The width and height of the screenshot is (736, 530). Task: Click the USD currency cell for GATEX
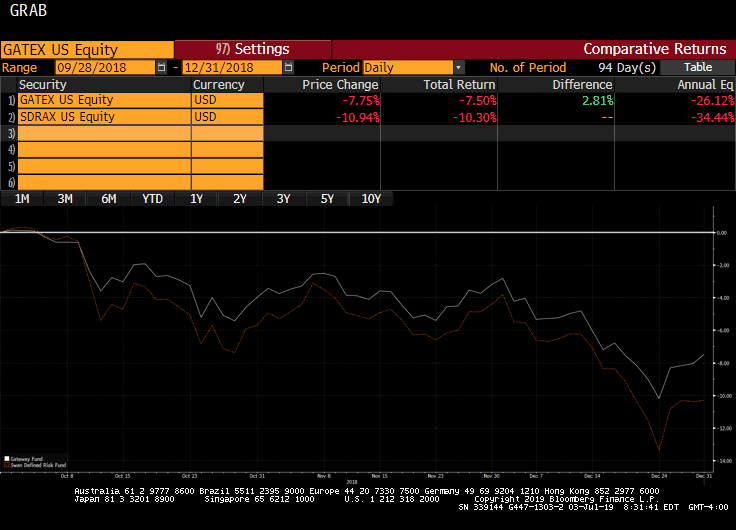228,100
